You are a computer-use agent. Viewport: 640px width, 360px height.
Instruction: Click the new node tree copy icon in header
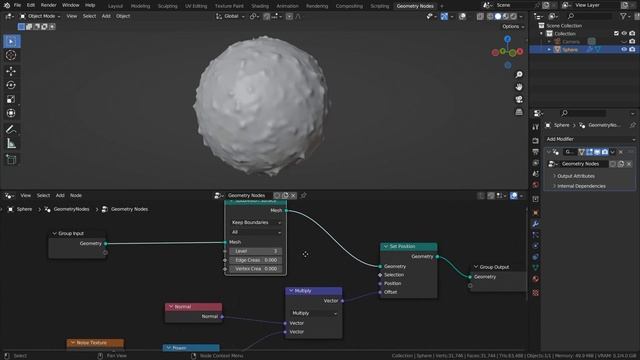285,196
